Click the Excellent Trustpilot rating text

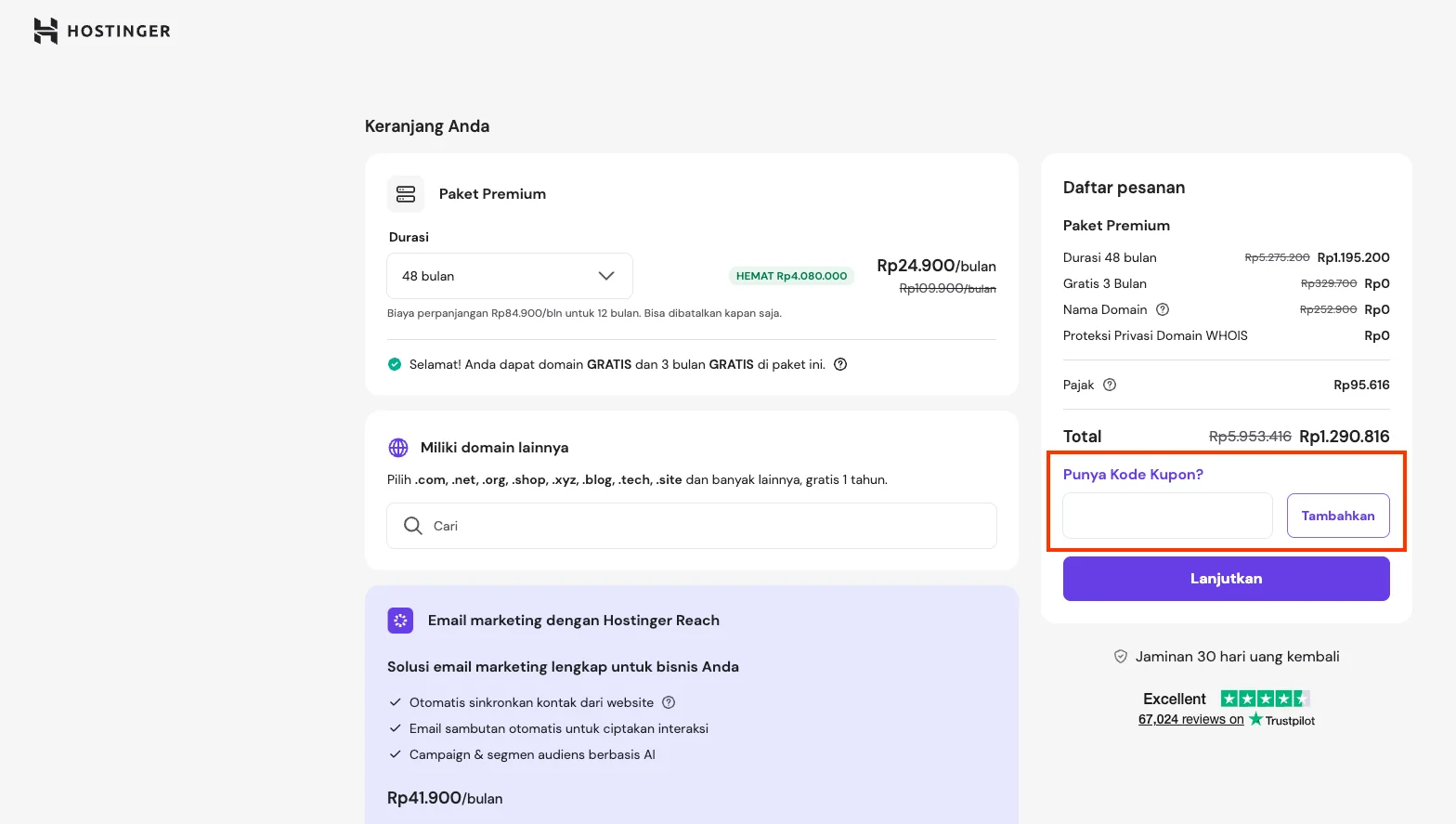(1175, 699)
